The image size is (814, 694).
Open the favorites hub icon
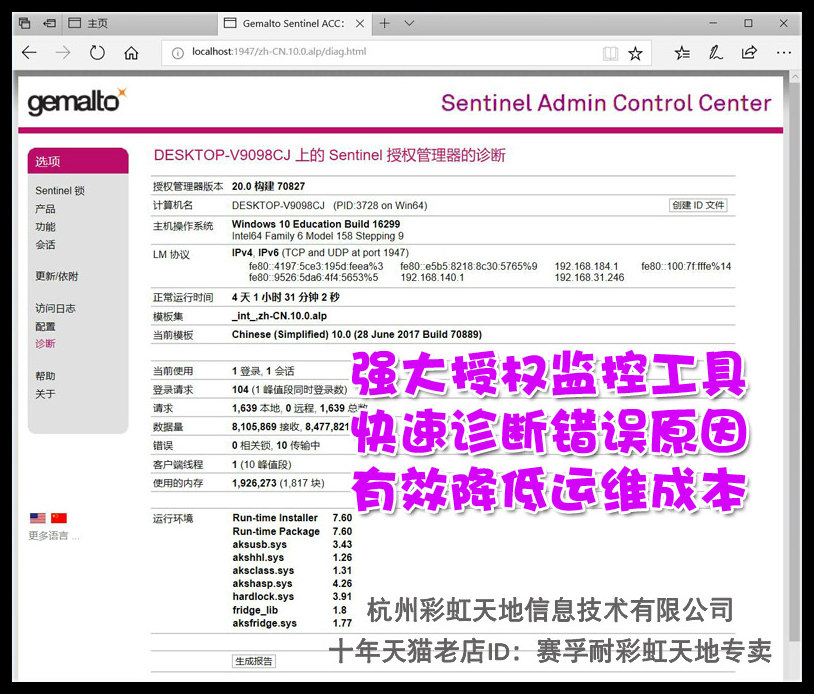(682, 52)
